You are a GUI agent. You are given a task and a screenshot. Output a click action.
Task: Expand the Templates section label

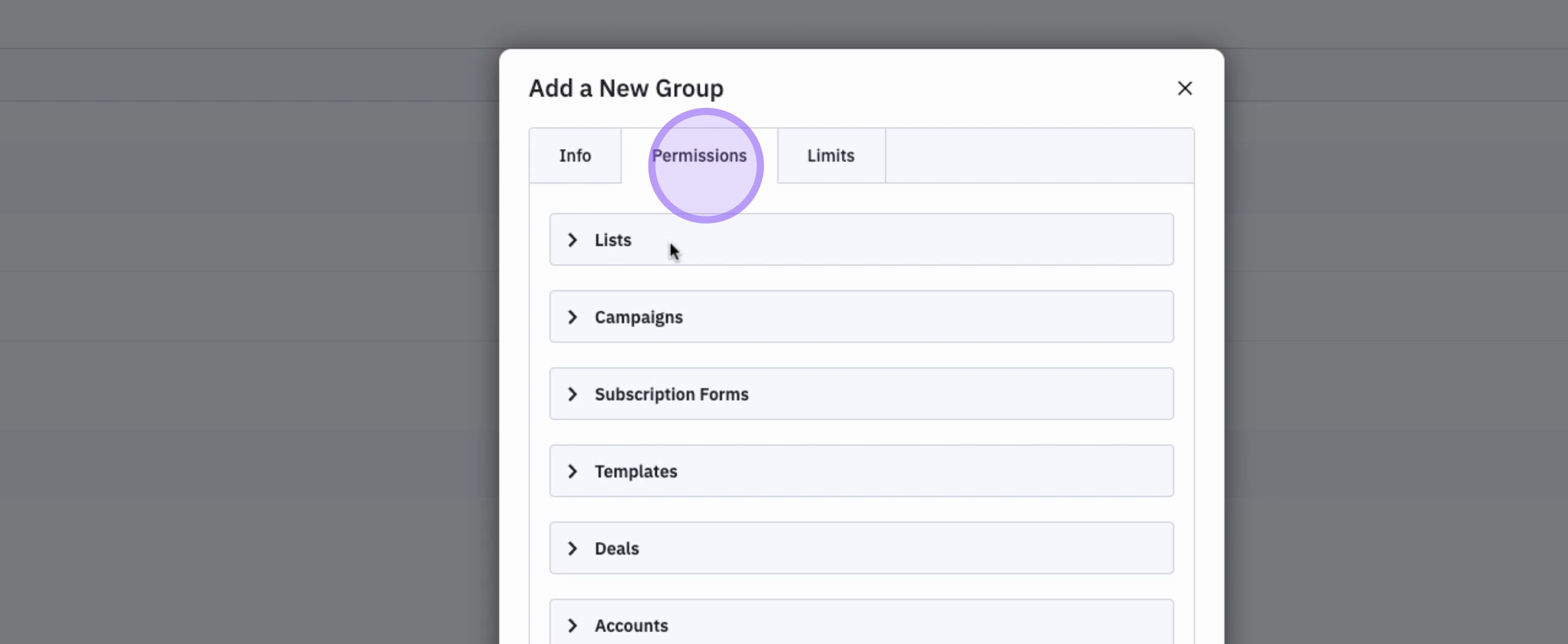(x=635, y=471)
